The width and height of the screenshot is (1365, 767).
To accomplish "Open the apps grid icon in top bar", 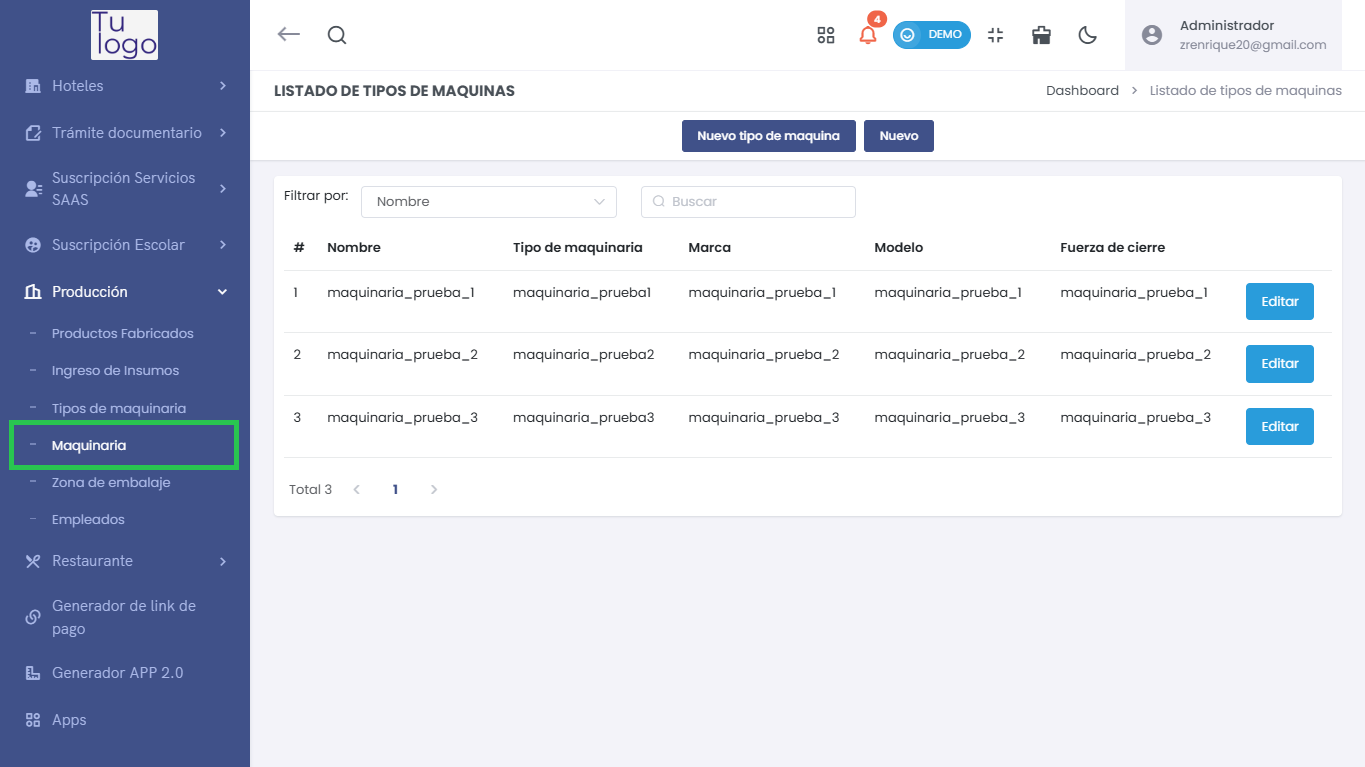I will pyautogui.click(x=825, y=35).
